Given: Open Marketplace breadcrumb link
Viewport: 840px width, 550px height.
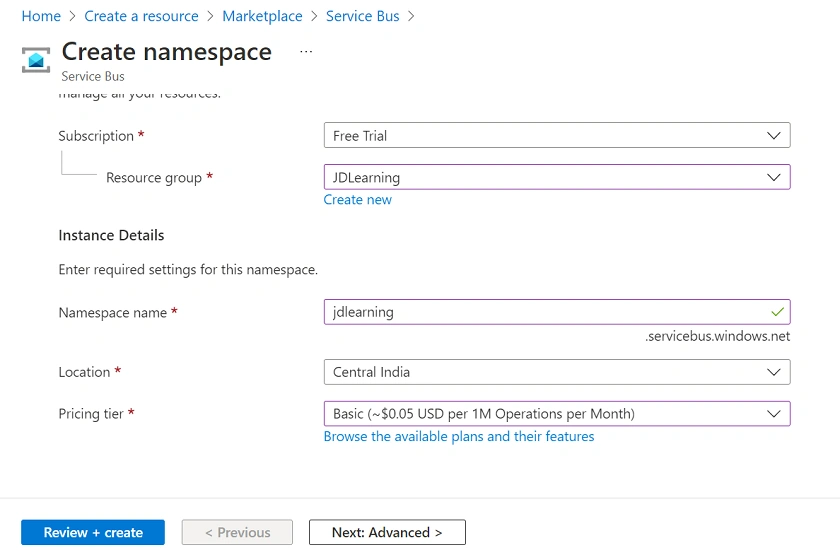Looking at the screenshot, I should point(262,16).
